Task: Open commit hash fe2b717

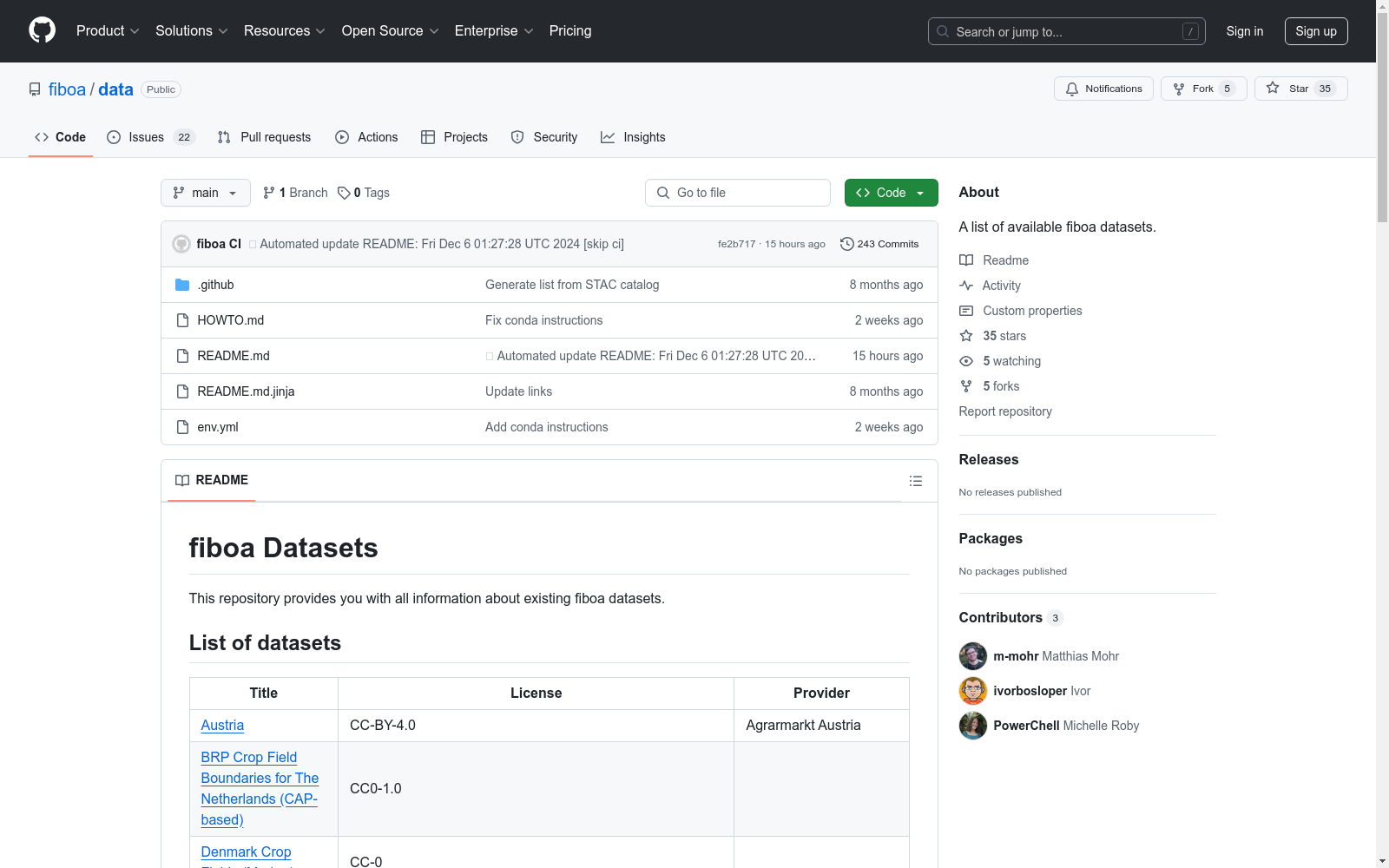Action: [736, 244]
